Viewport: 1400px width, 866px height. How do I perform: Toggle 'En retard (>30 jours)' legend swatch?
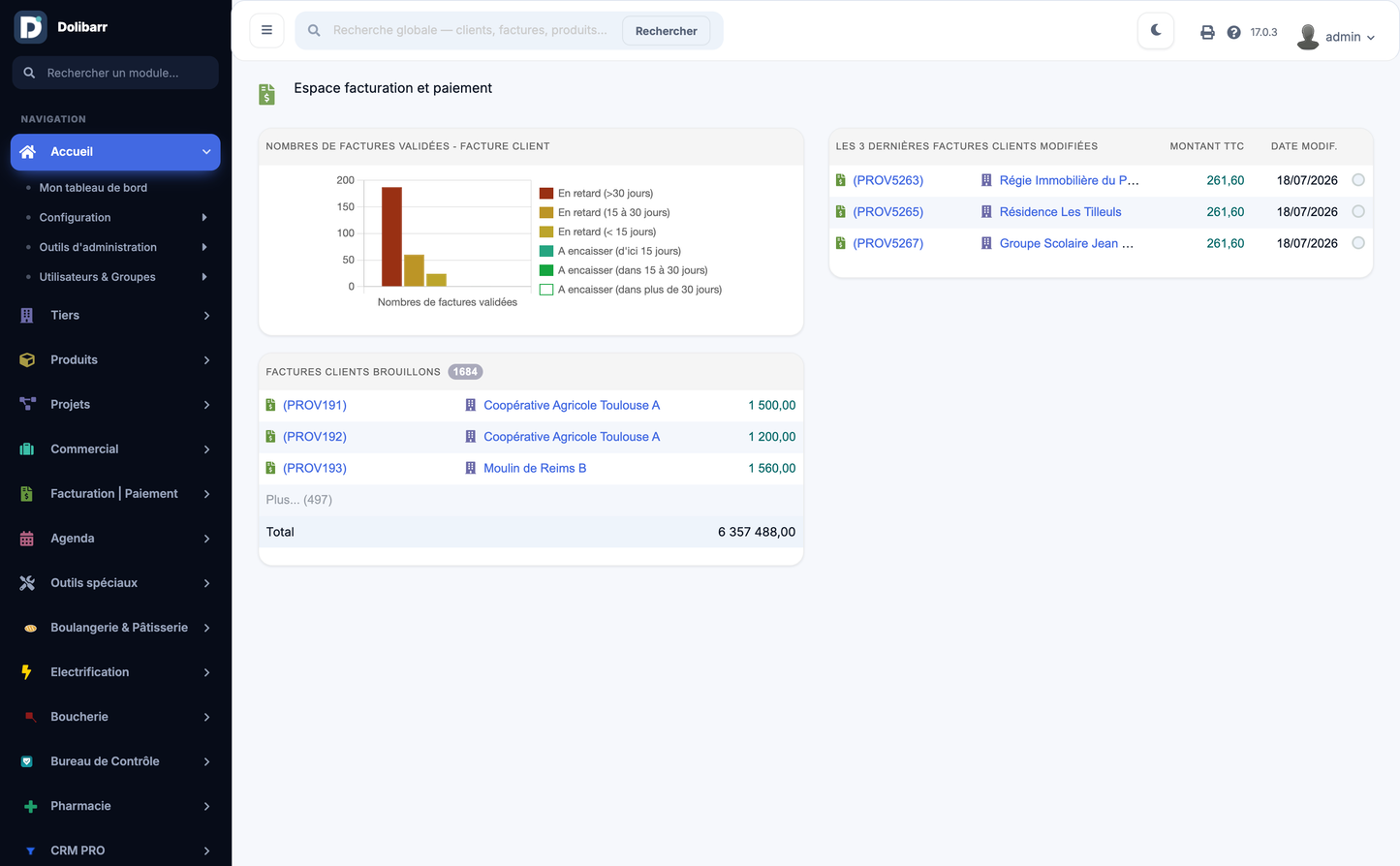pyautogui.click(x=546, y=193)
